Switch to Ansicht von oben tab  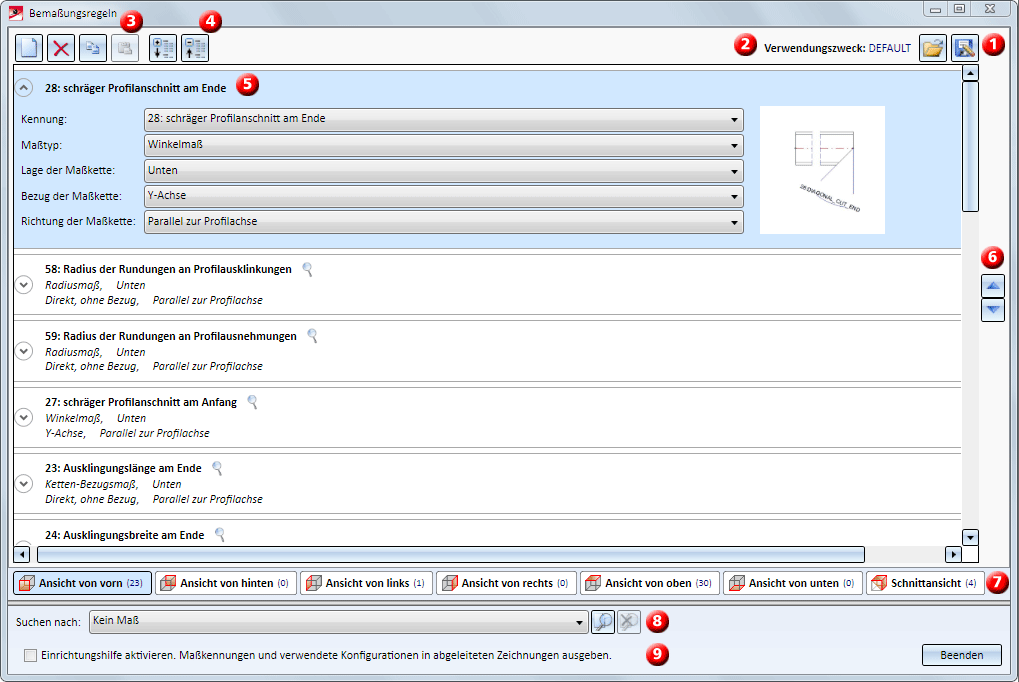click(650, 583)
